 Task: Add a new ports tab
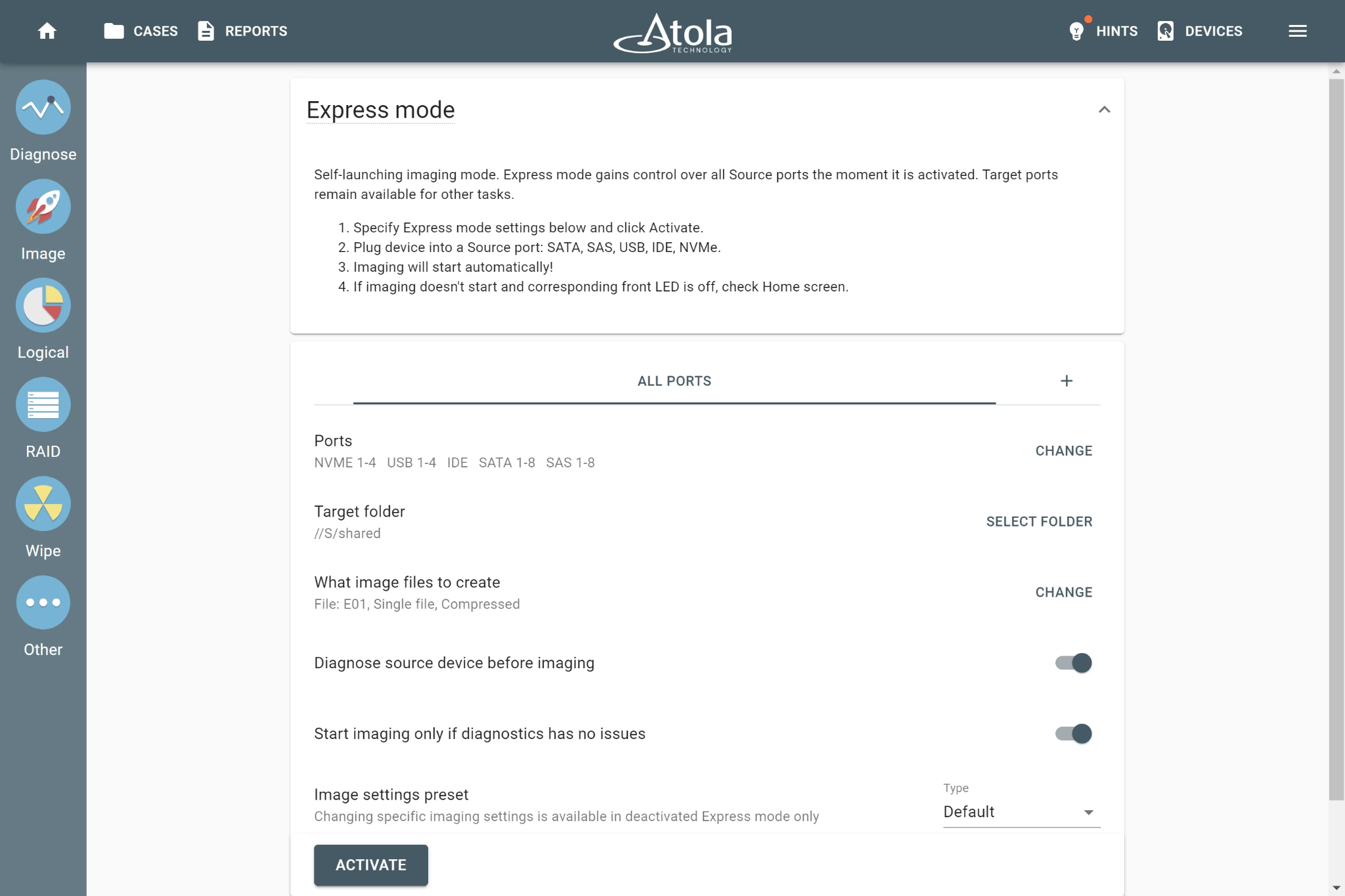point(1067,381)
